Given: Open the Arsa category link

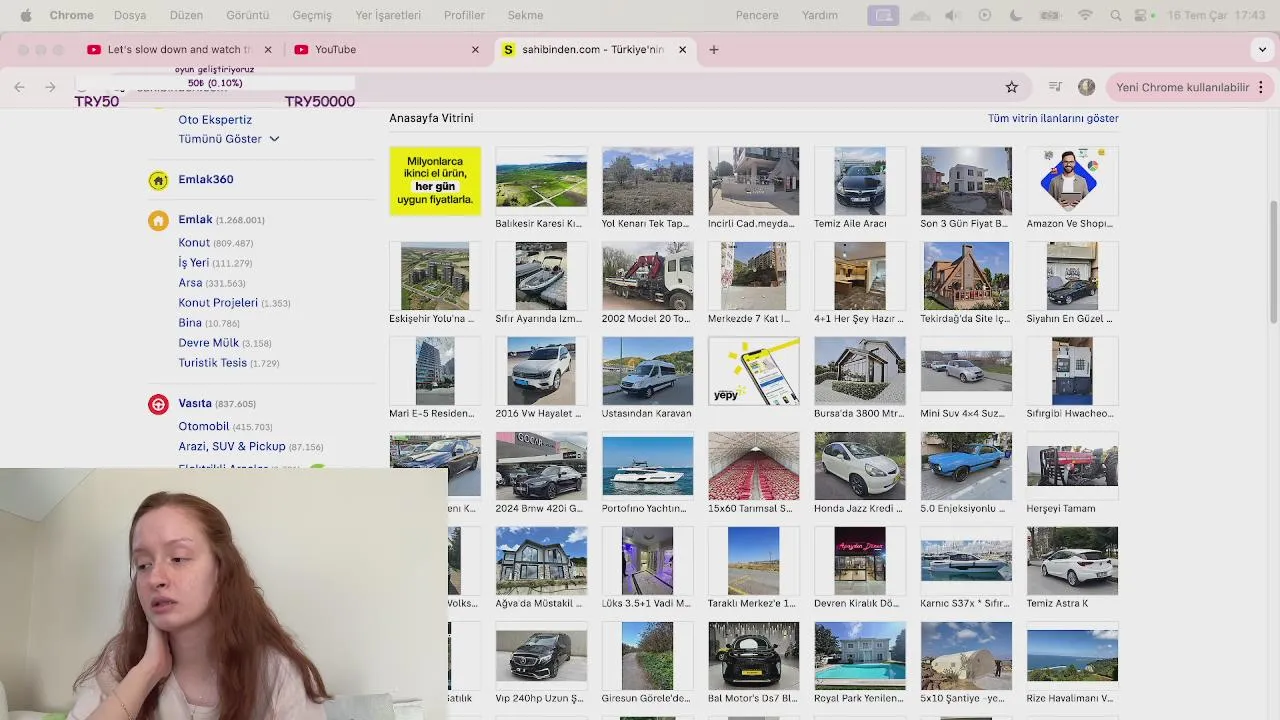Looking at the screenshot, I should click(190, 283).
